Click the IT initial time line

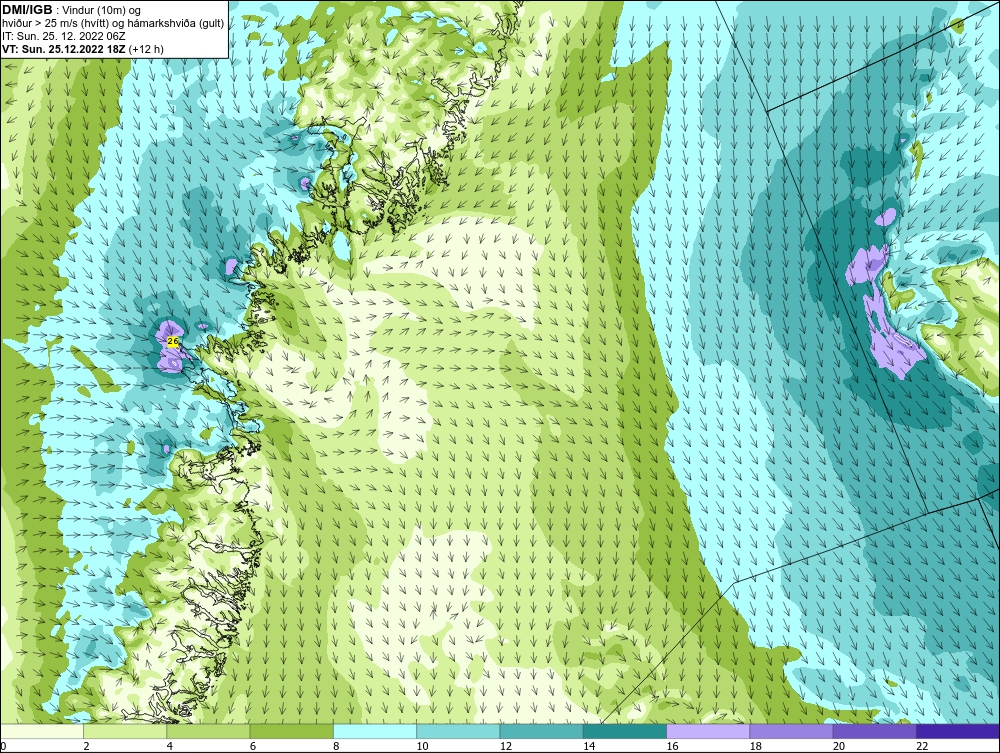pyautogui.click(x=64, y=36)
